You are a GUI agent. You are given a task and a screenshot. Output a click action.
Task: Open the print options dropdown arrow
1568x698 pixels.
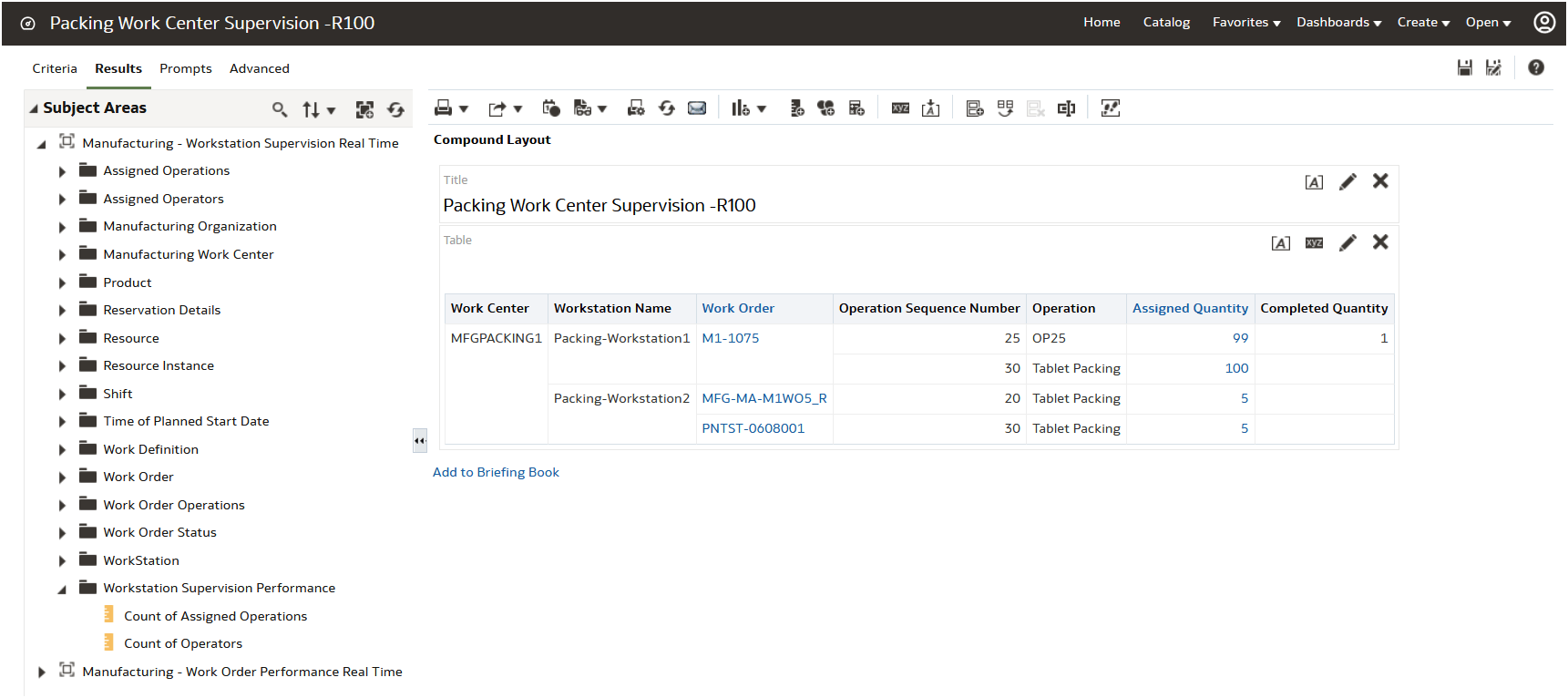464,109
